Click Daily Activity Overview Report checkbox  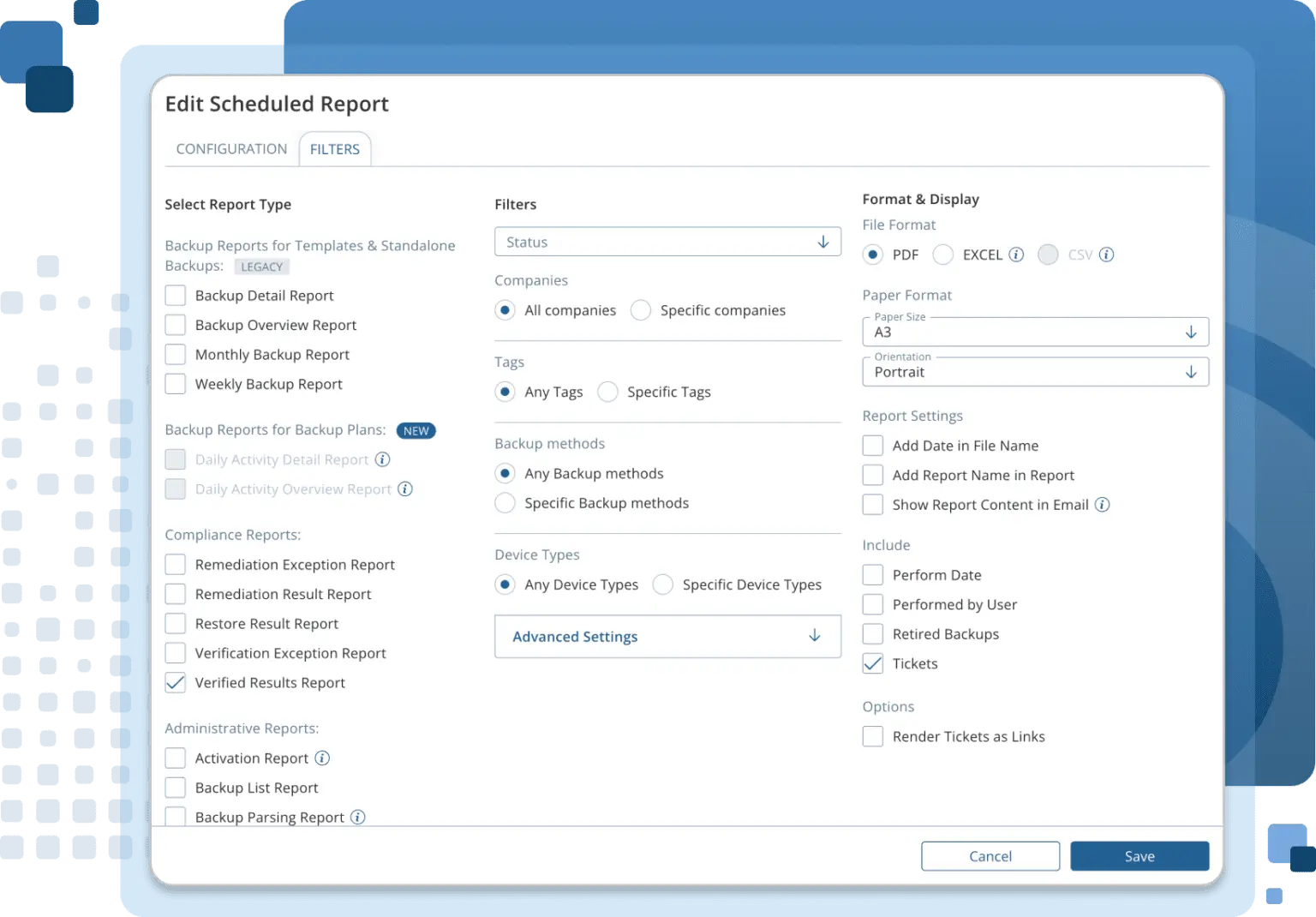176,489
